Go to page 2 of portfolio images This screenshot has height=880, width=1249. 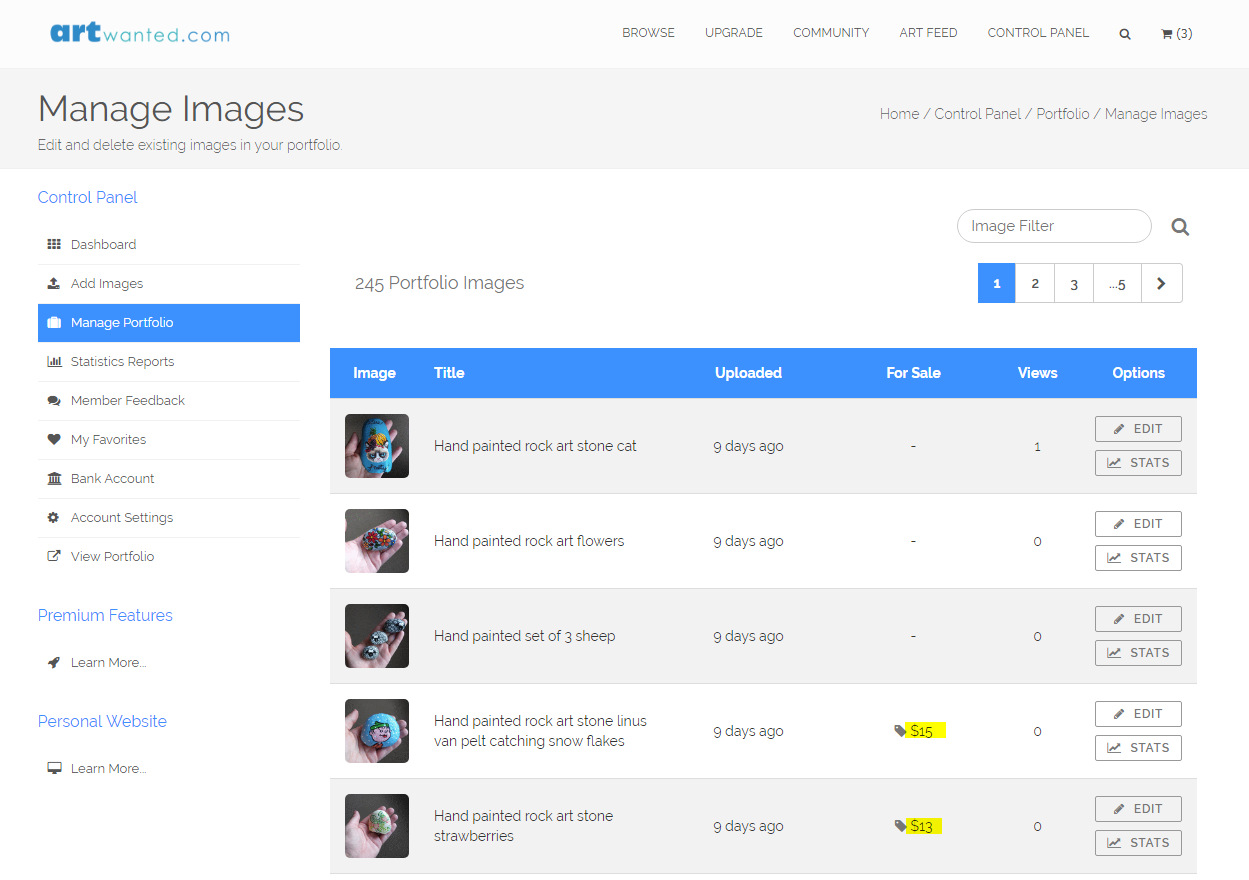click(1035, 283)
